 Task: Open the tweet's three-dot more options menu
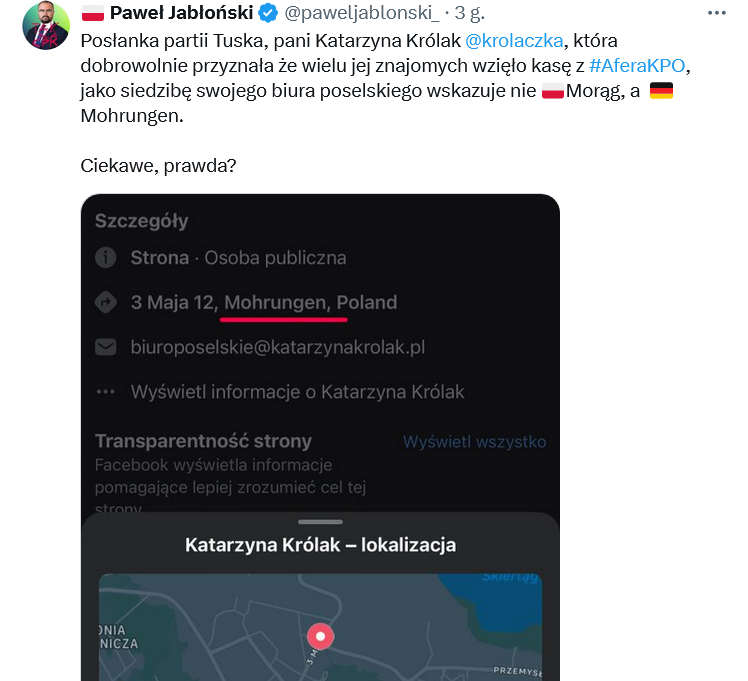pos(717,14)
